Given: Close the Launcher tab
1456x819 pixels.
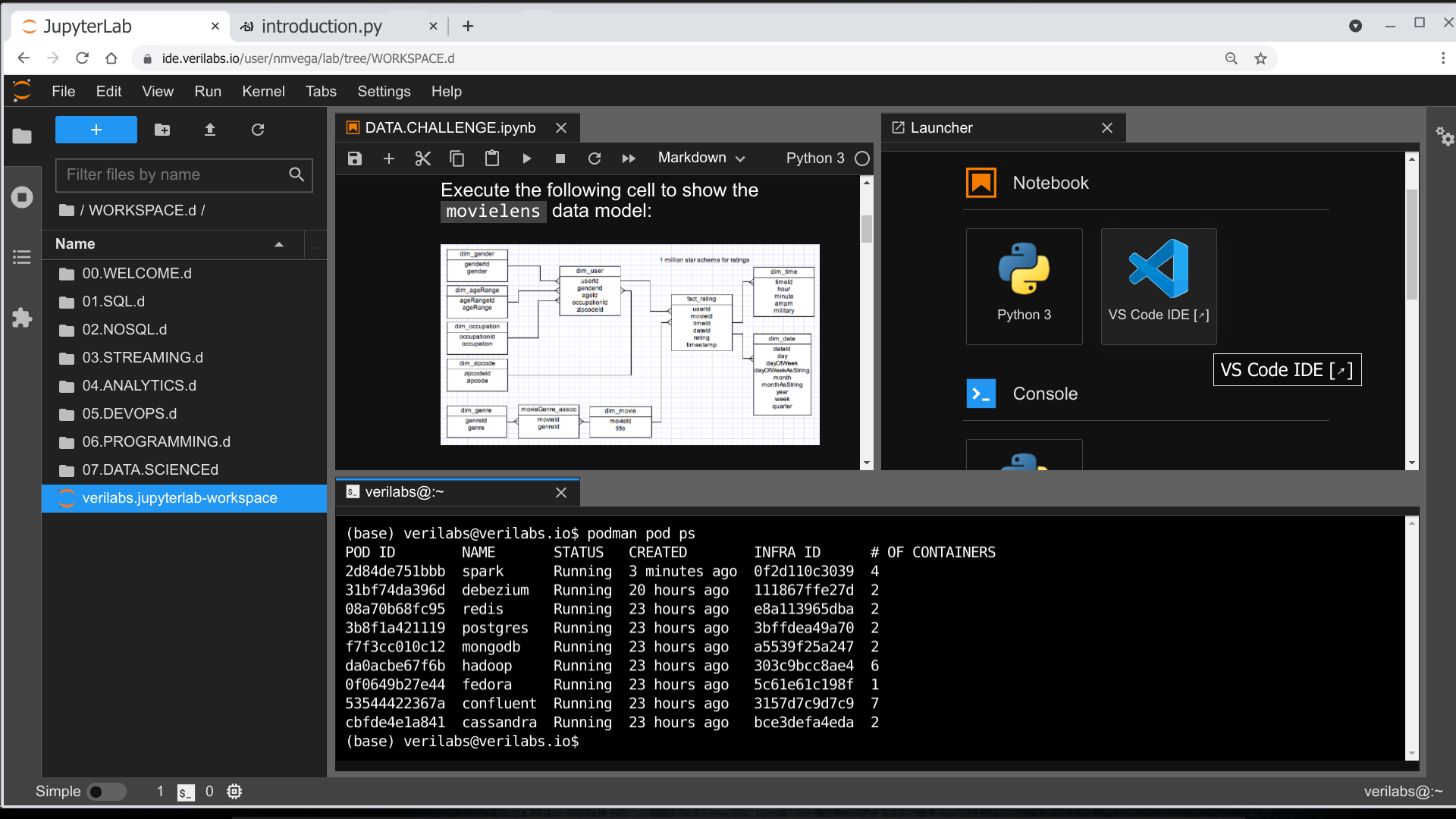Looking at the screenshot, I should pyautogui.click(x=1107, y=128).
